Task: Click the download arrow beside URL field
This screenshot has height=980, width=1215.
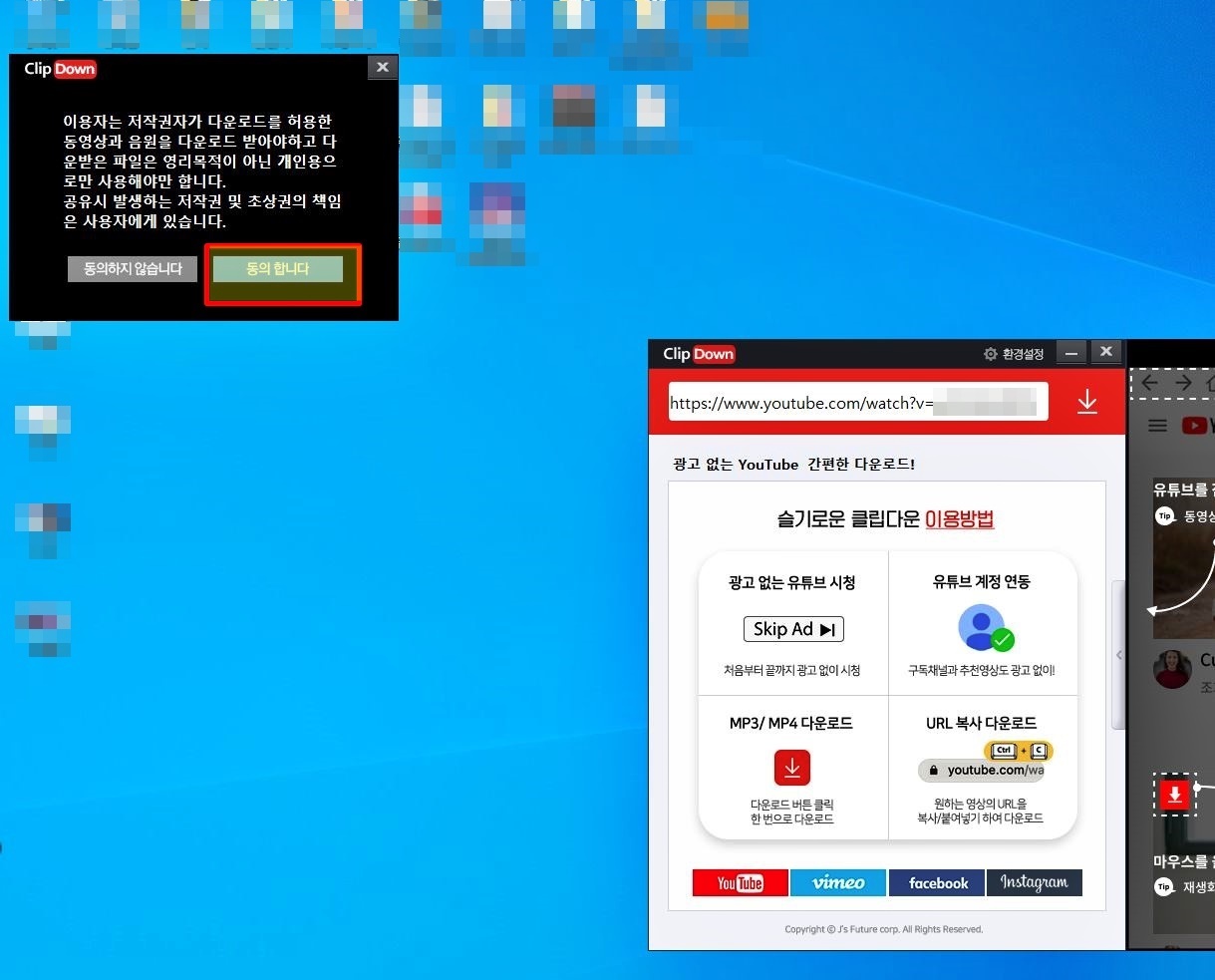Action: (1087, 402)
